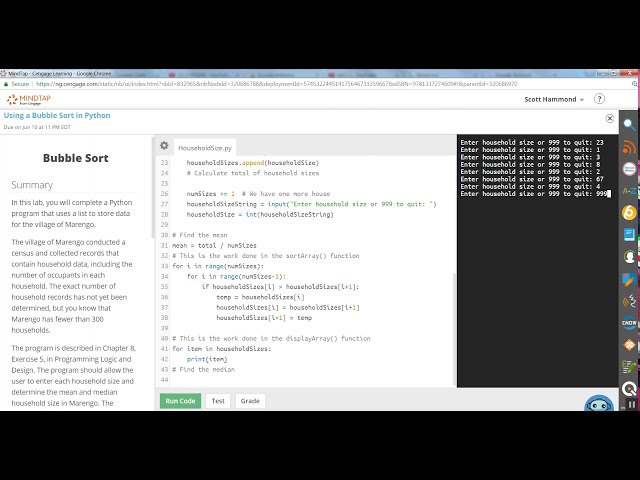The width and height of the screenshot is (640, 480).
Task: Click line 23 'householdSizes.append(householdSize)'
Action: click(253, 163)
